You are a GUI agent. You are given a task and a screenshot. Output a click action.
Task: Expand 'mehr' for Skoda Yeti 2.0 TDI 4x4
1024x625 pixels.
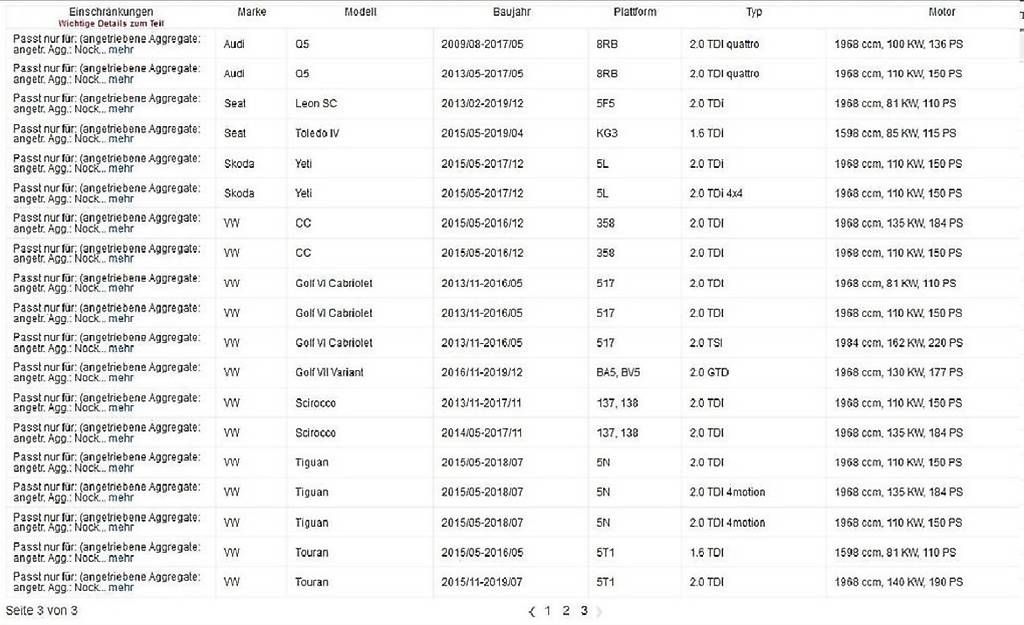point(121,199)
